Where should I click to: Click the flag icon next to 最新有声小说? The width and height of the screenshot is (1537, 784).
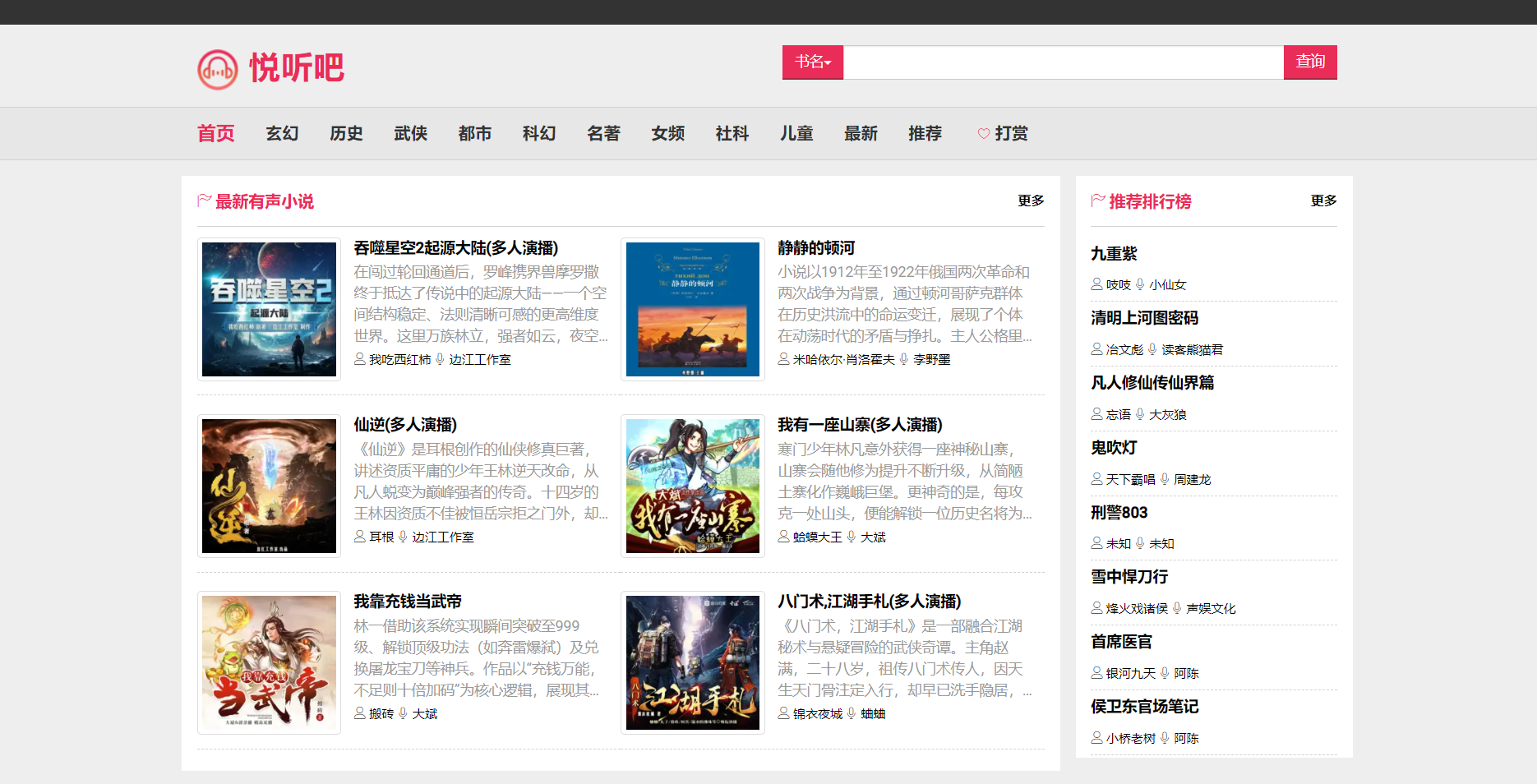205,201
